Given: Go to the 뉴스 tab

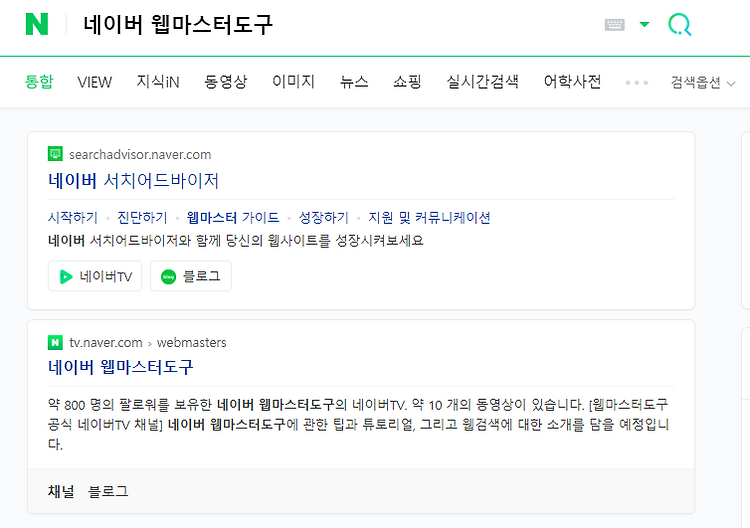Looking at the screenshot, I should (354, 82).
